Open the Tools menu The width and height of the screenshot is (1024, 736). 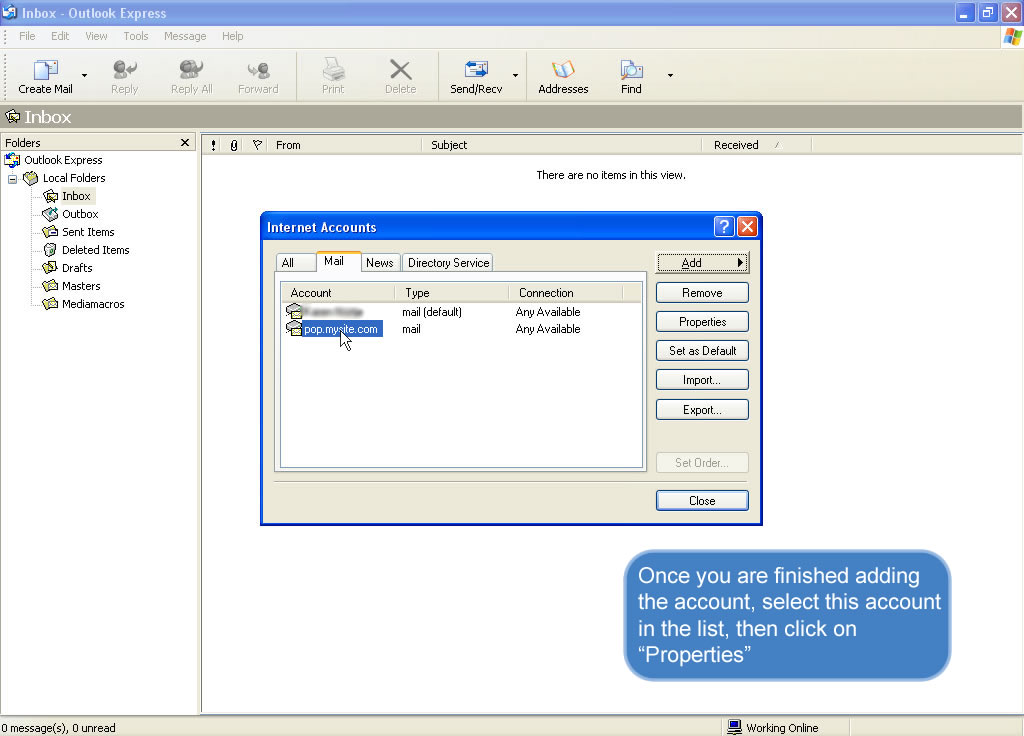pyautogui.click(x=136, y=36)
